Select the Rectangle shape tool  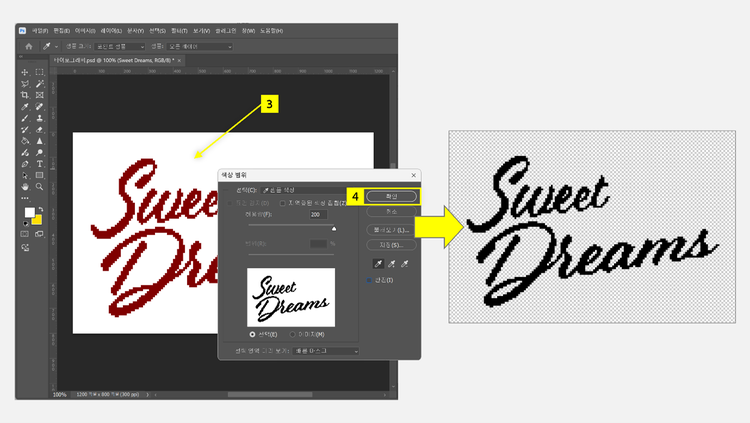pos(40,176)
